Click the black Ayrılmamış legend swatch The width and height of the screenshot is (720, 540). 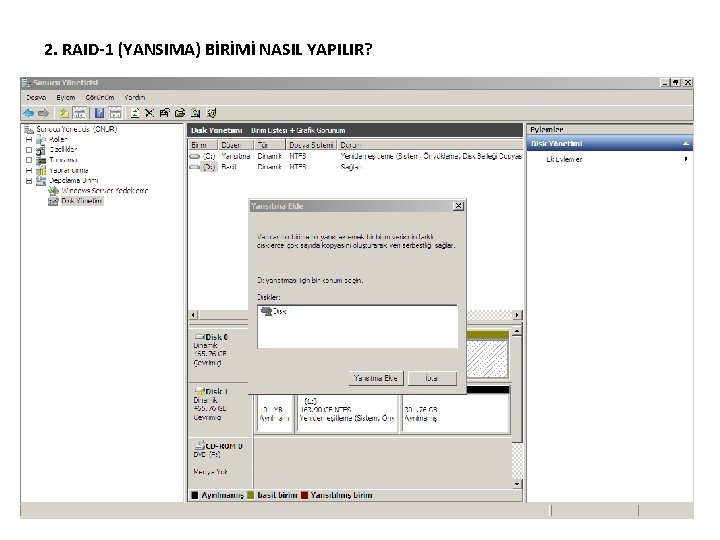pos(195,495)
